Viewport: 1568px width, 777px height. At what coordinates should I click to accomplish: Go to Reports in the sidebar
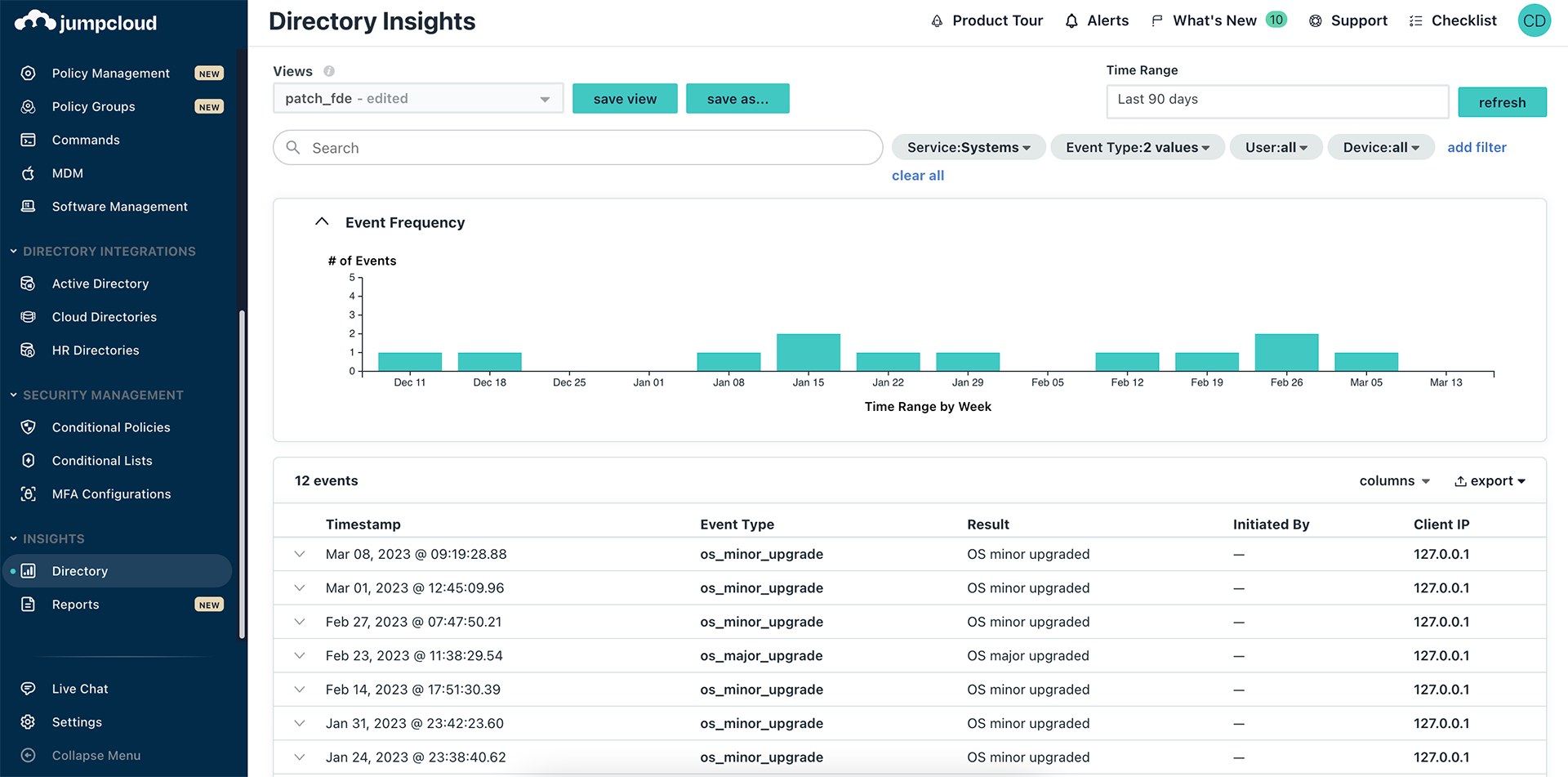point(76,605)
